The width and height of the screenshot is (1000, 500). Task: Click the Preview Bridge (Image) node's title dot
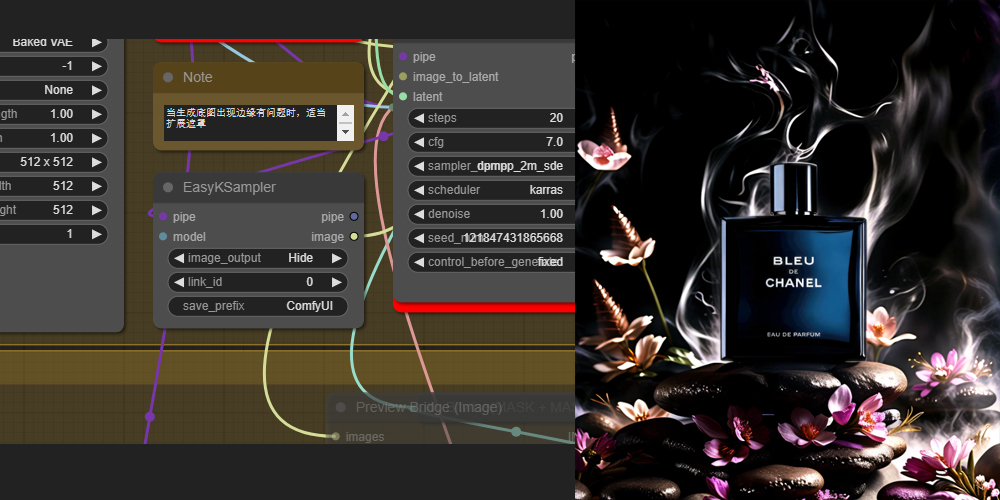pos(341,407)
